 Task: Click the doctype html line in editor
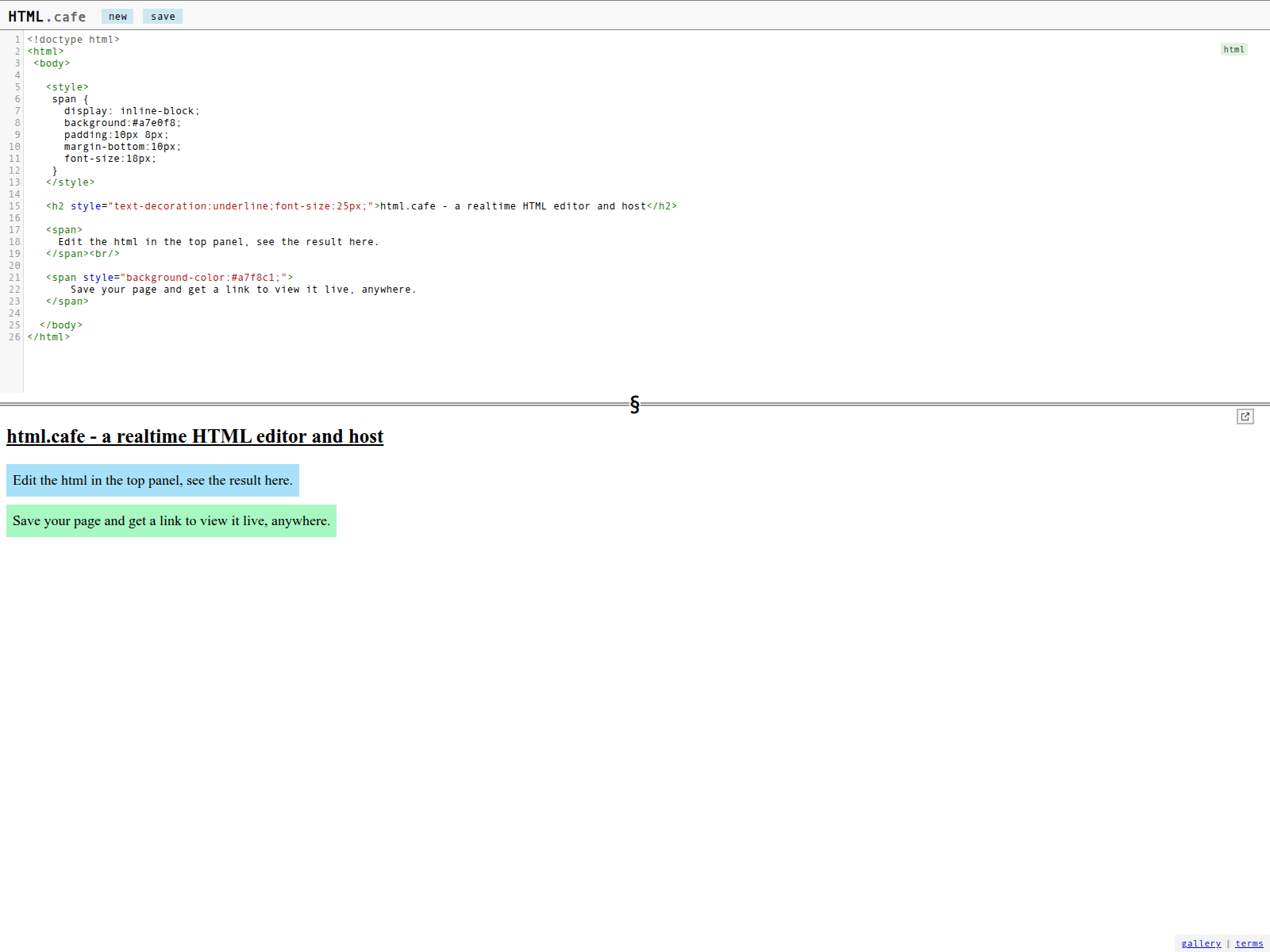74,40
